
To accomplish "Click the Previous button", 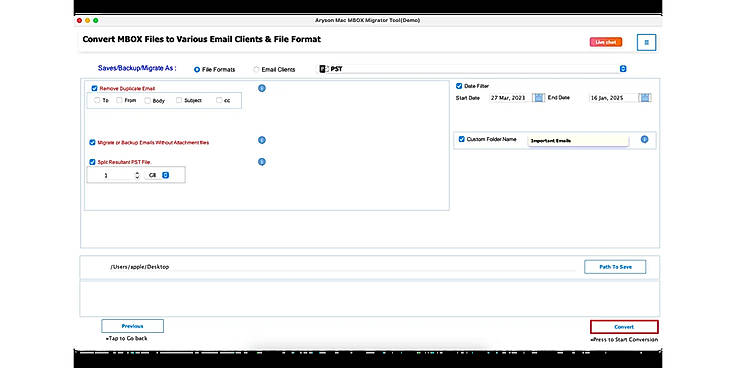I will (x=132, y=326).
